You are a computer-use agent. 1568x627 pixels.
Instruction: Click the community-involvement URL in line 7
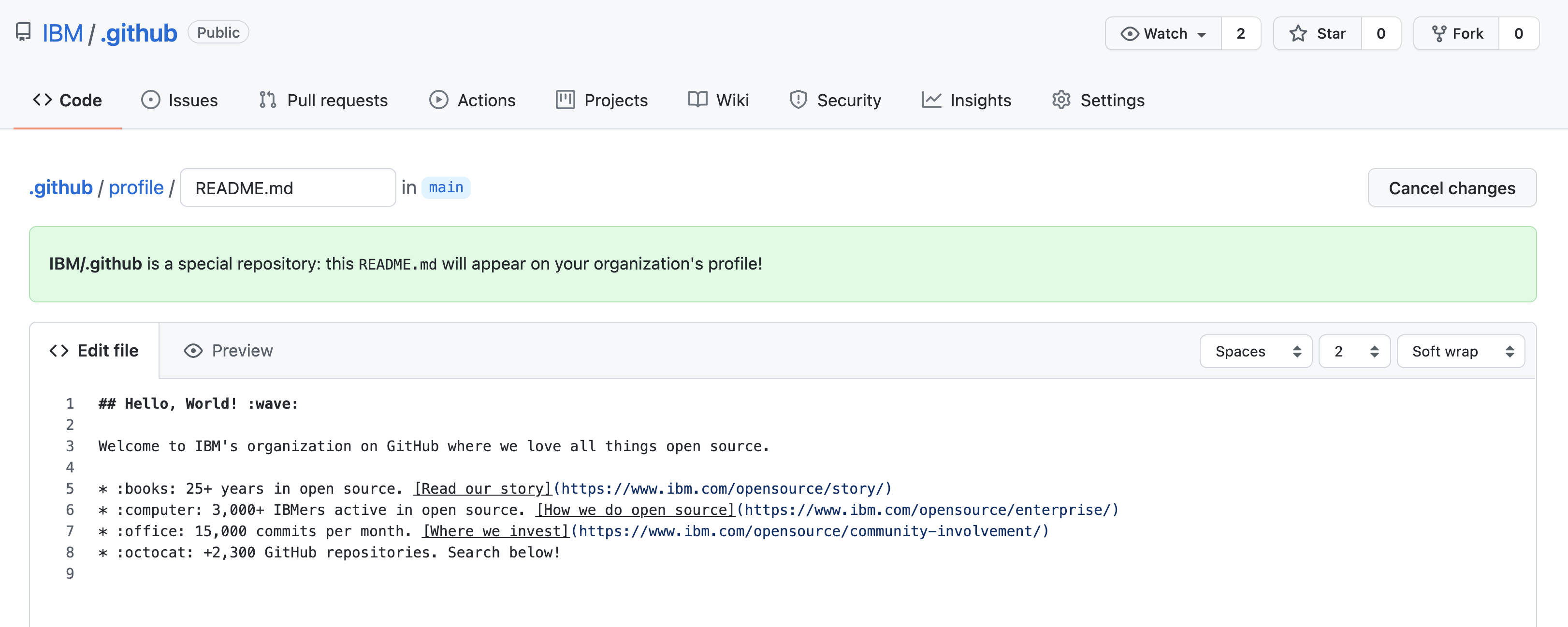click(810, 531)
